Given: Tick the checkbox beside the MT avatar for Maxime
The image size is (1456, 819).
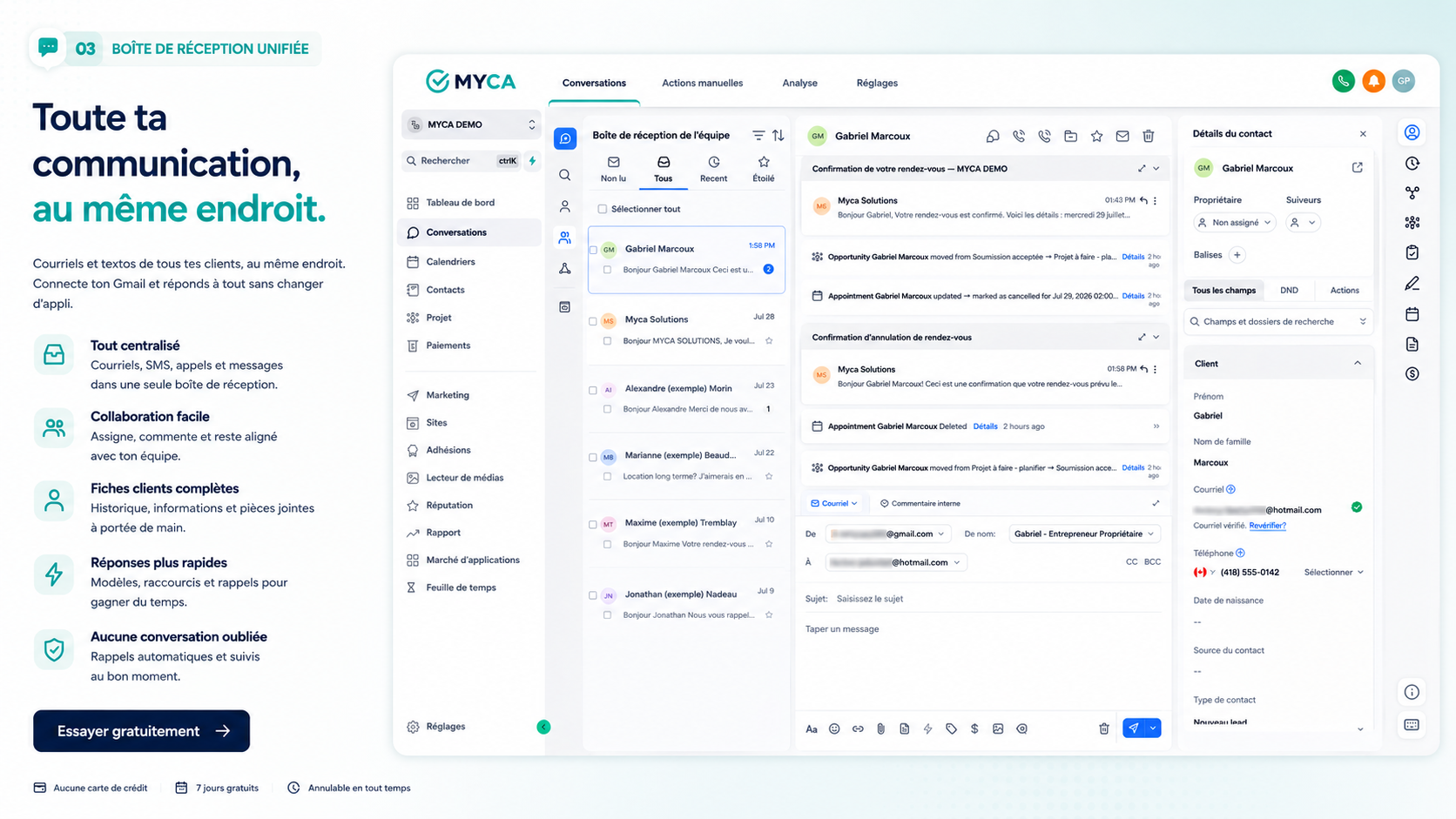Looking at the screenshot, I should click(593, 525).
